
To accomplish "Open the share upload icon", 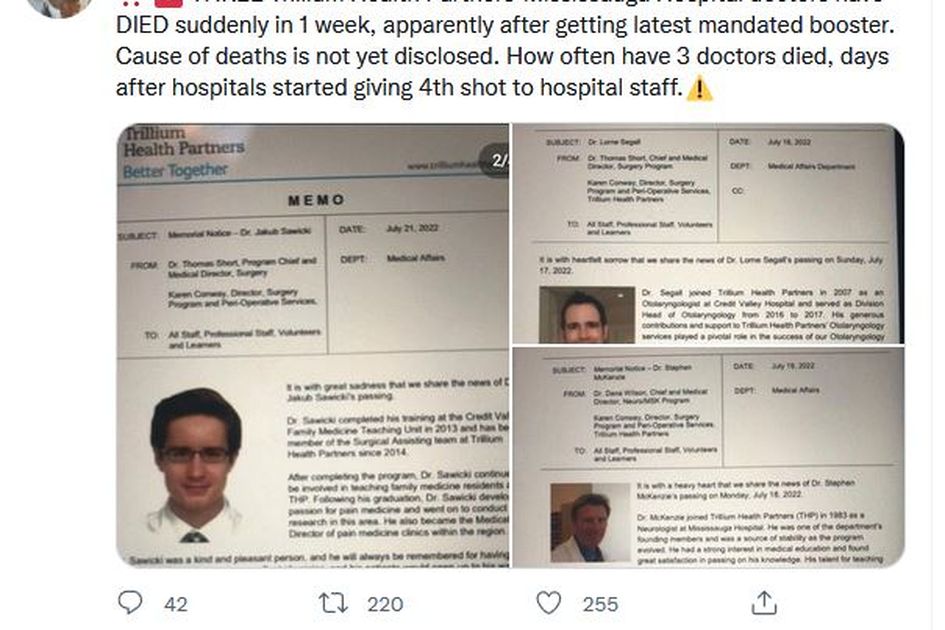I will (764, 602).
